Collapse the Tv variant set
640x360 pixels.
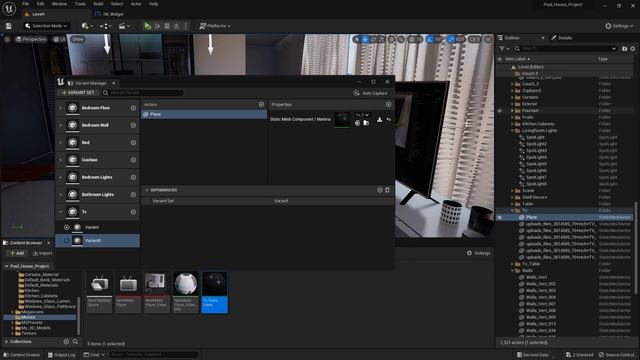[61, 212]
